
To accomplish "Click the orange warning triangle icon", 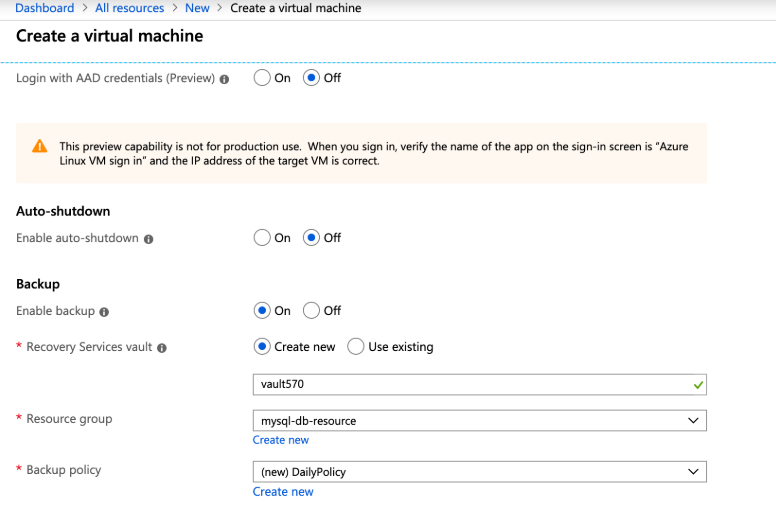I will coord(39,146).
